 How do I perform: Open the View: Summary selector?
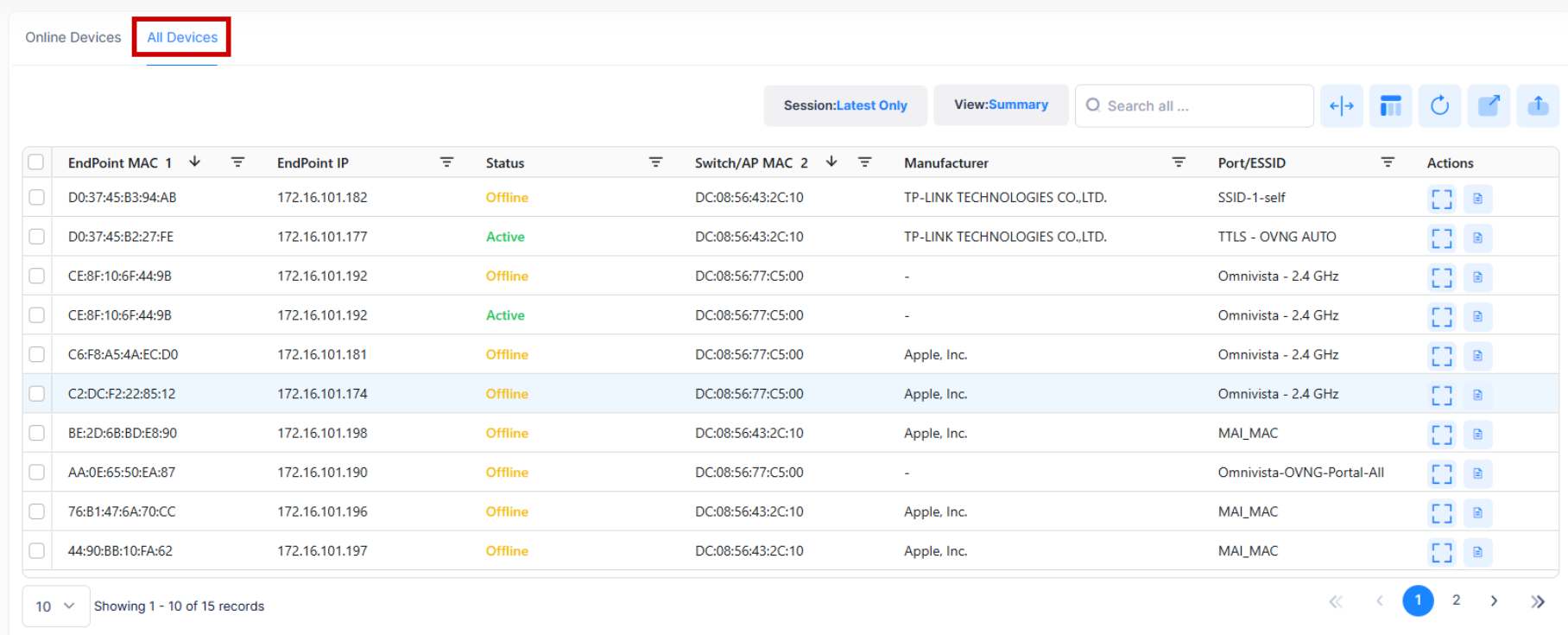coord(1000,105)
